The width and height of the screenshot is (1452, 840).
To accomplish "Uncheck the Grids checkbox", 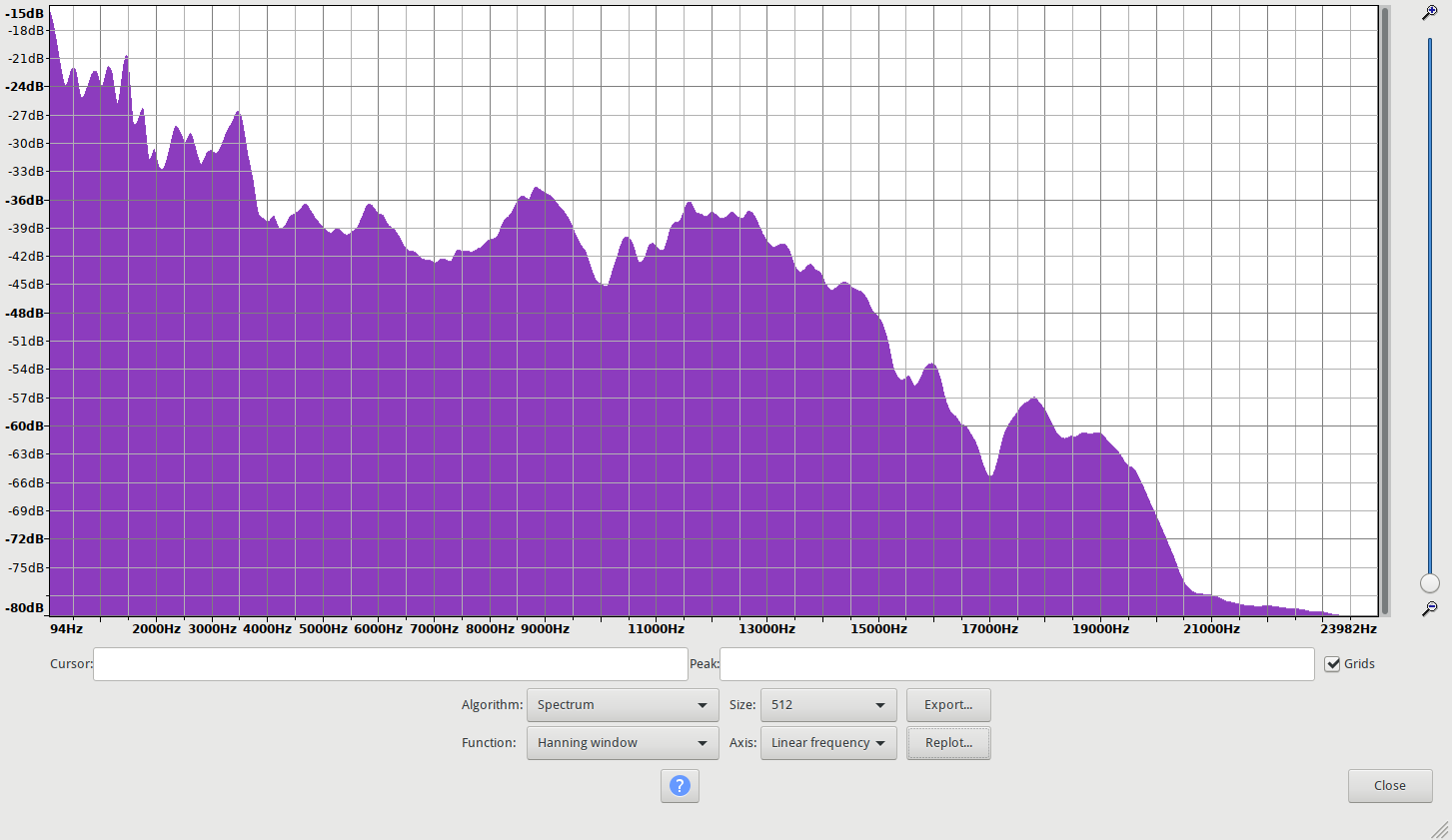I will [x=1332, y=664].
